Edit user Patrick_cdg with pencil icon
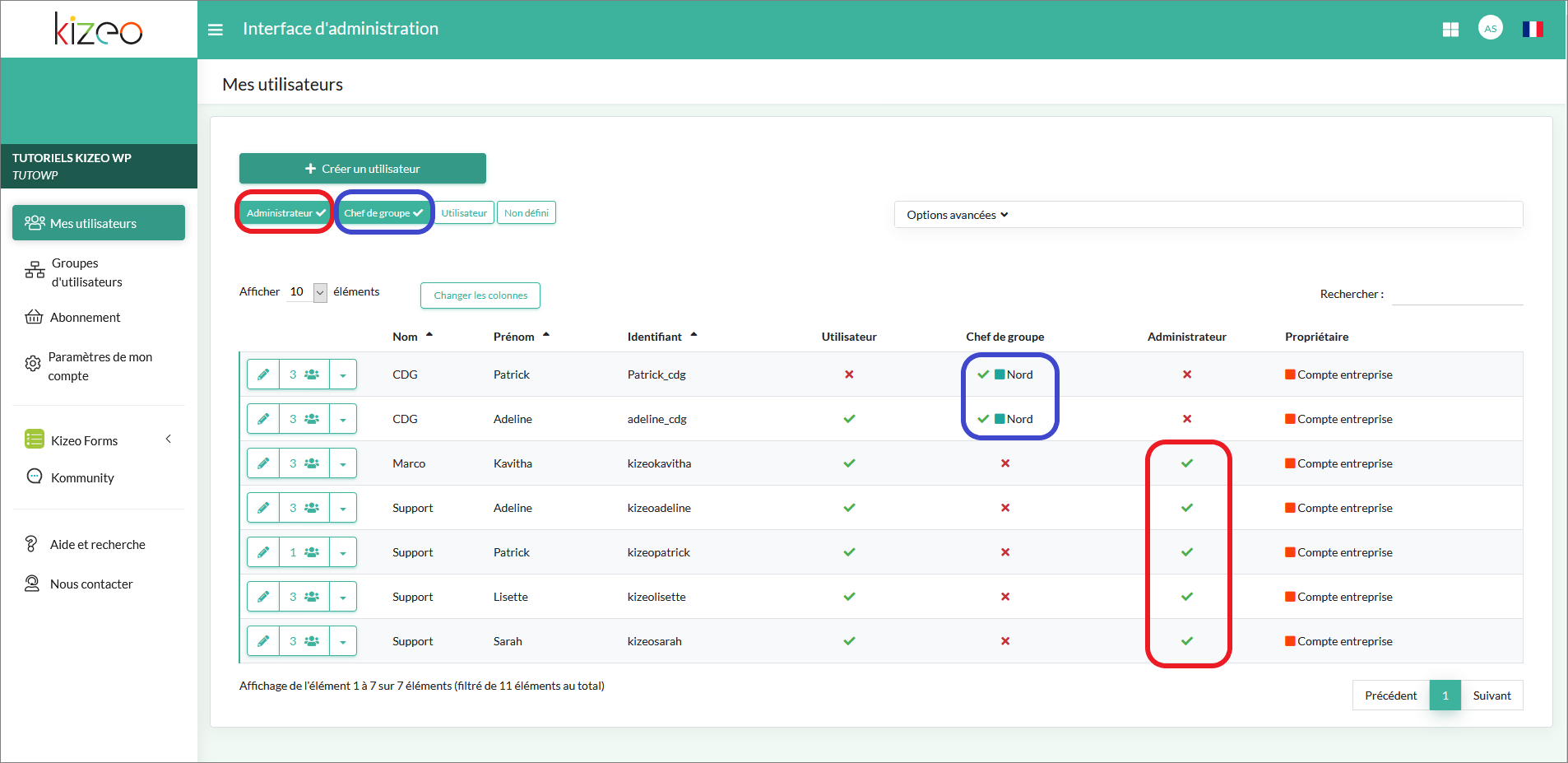Viewport: 1568px width, 763px height. pos(263,375)
